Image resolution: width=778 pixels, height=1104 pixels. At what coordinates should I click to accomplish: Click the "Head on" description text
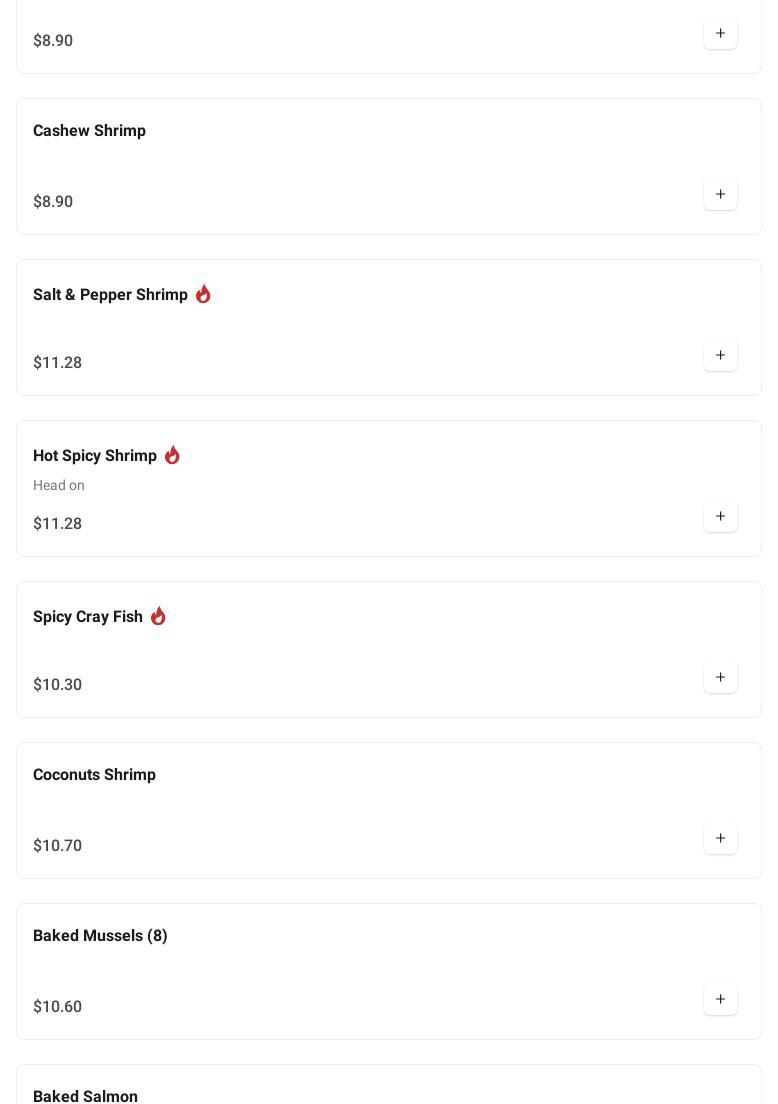[x=59, y=486]
